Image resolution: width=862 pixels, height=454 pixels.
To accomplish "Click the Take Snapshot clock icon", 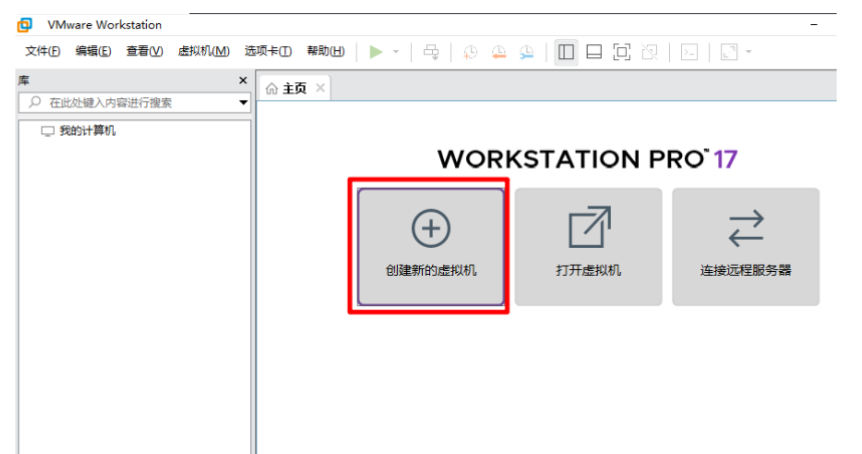I will 470,52.
